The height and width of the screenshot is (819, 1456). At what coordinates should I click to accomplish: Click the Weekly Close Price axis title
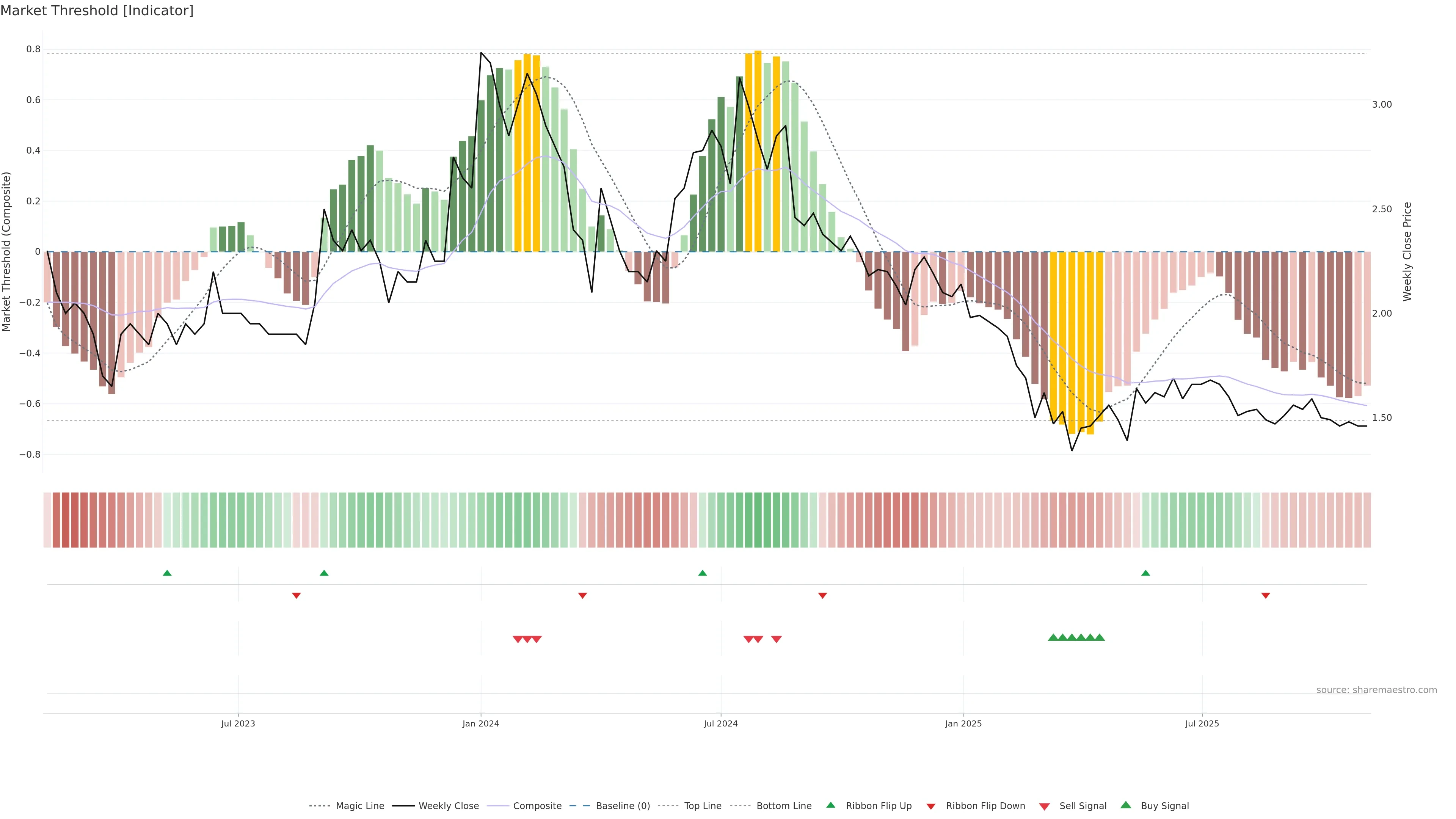click(1407, 251)
